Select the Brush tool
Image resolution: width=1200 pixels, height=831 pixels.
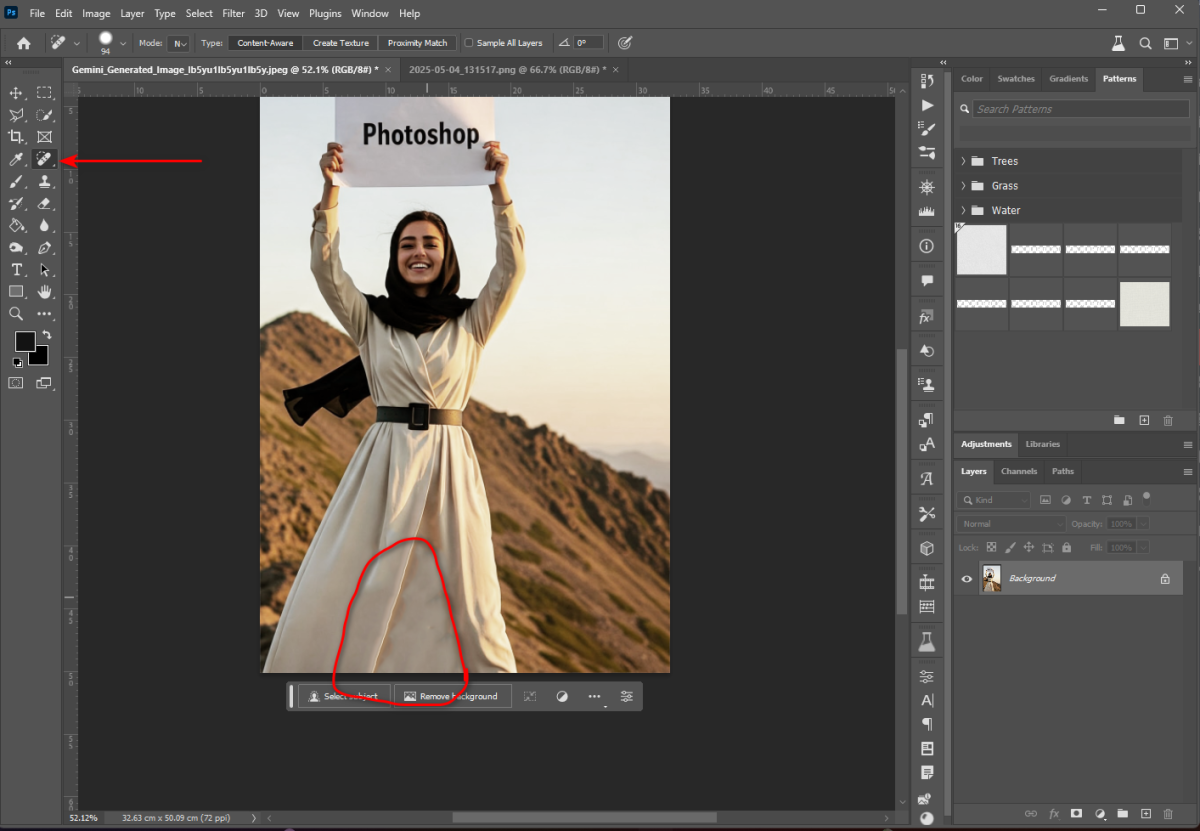tap(16, 181)
